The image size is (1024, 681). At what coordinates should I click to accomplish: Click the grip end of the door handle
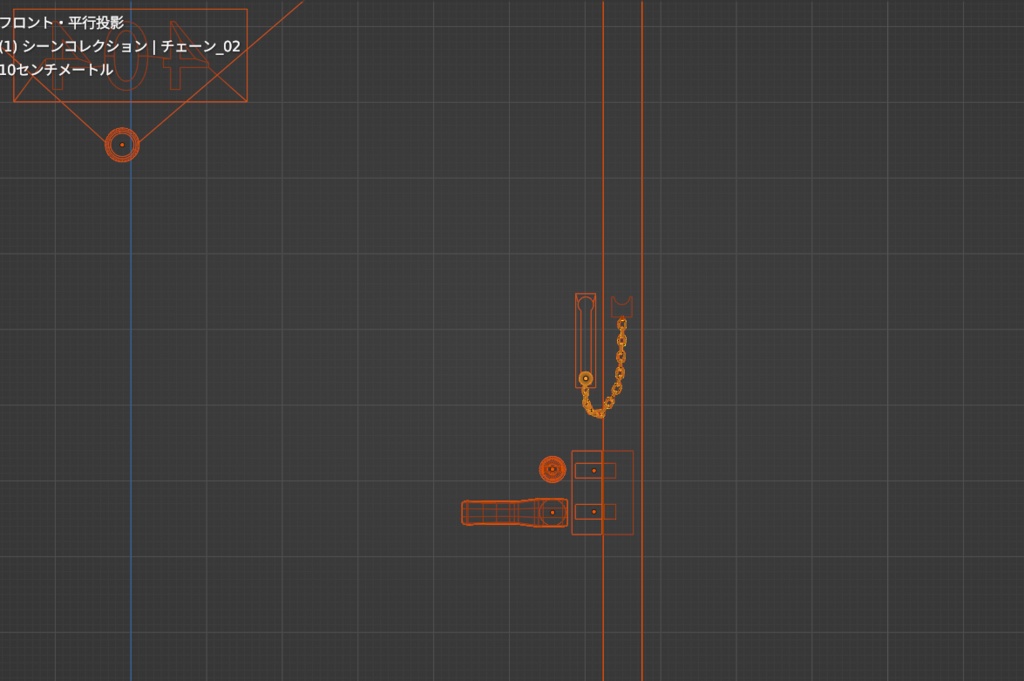pyautogui.click(x=468, y=512)
